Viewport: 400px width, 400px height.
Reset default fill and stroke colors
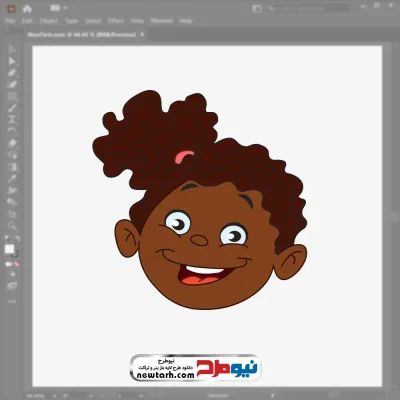point(7,239)
